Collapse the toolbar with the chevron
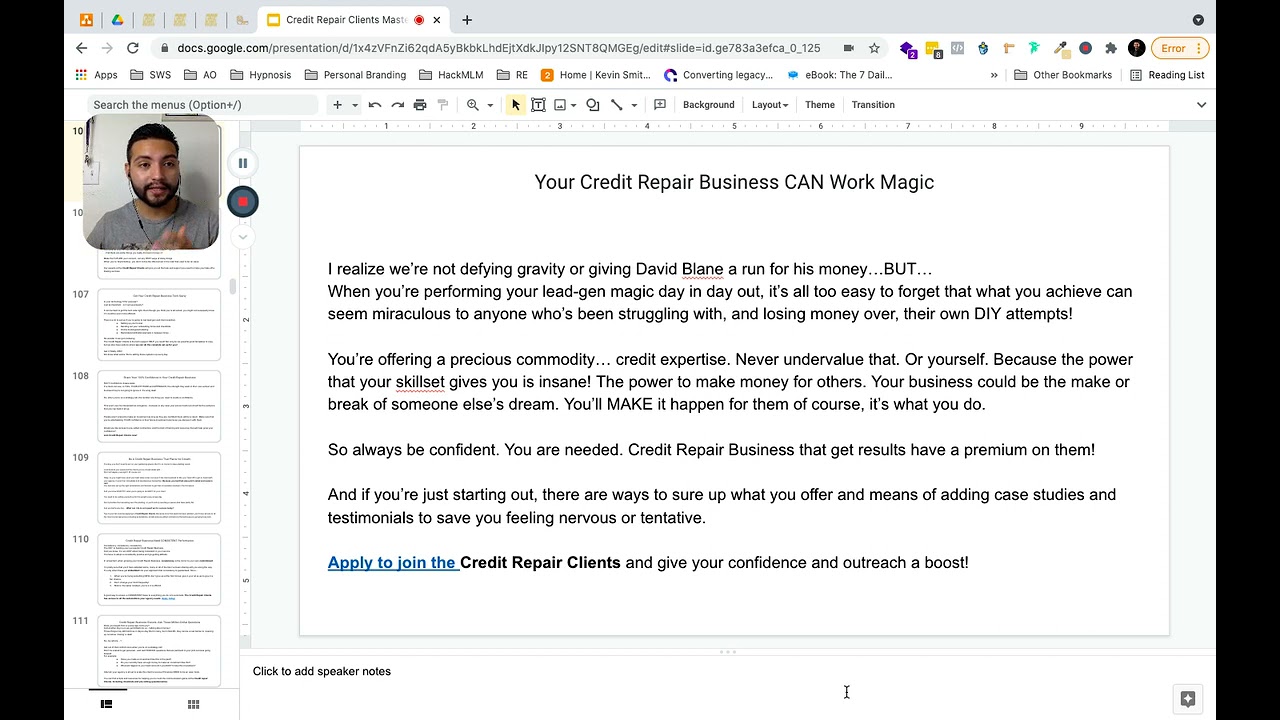Screen dimensions: 1280x720 pyautogui.click(x=1201, y=105)
